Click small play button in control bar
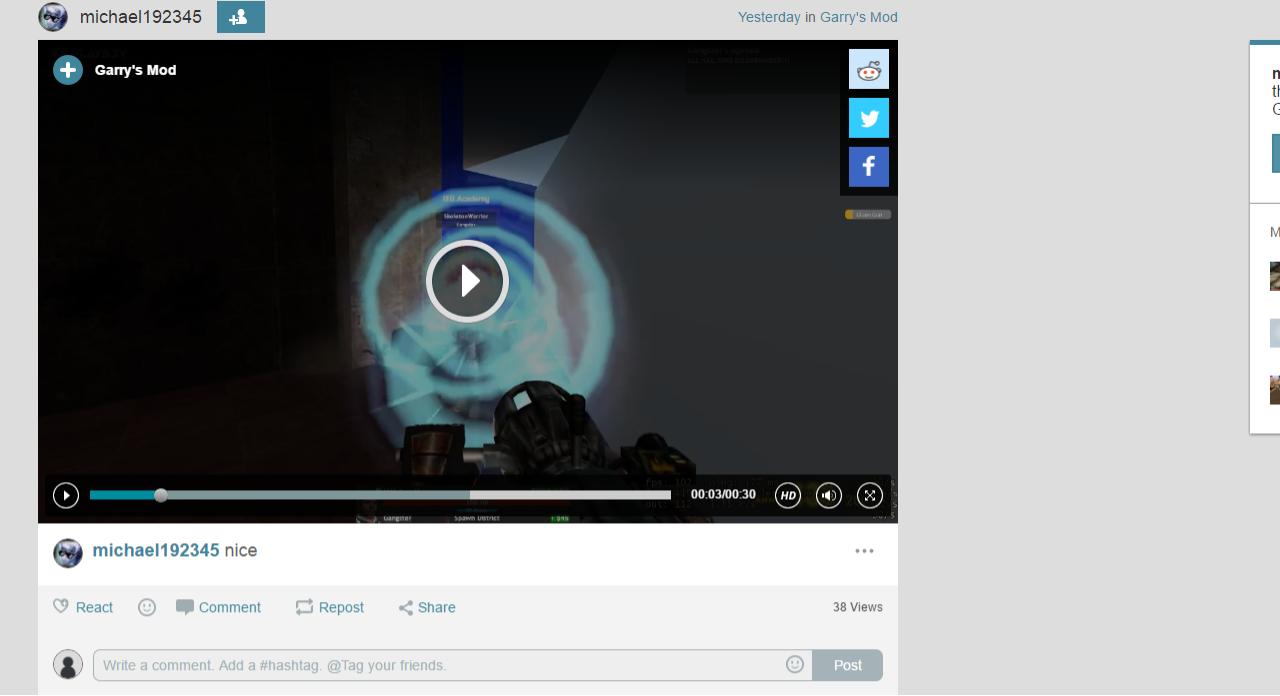This screenshot has height=696, width=1280. point(66,495)
